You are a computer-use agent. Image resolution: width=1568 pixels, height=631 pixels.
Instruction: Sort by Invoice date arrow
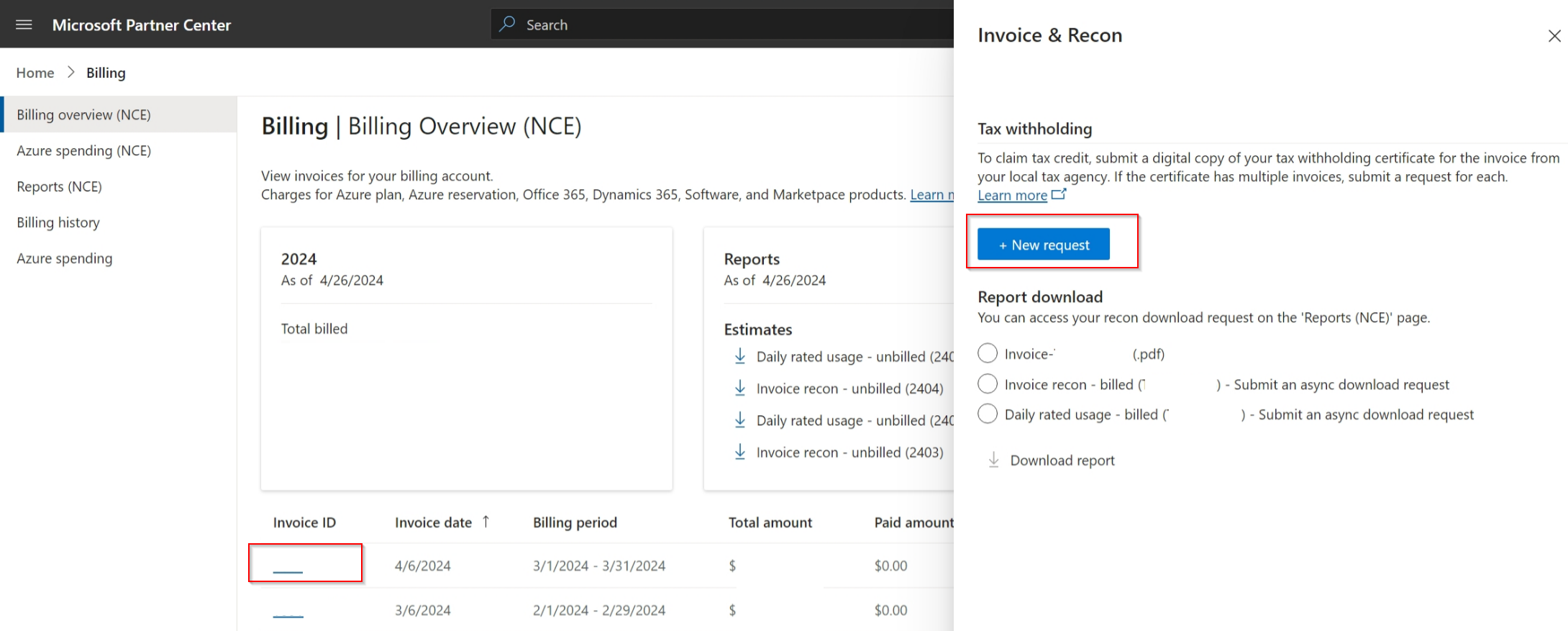(x=486, y=522)
